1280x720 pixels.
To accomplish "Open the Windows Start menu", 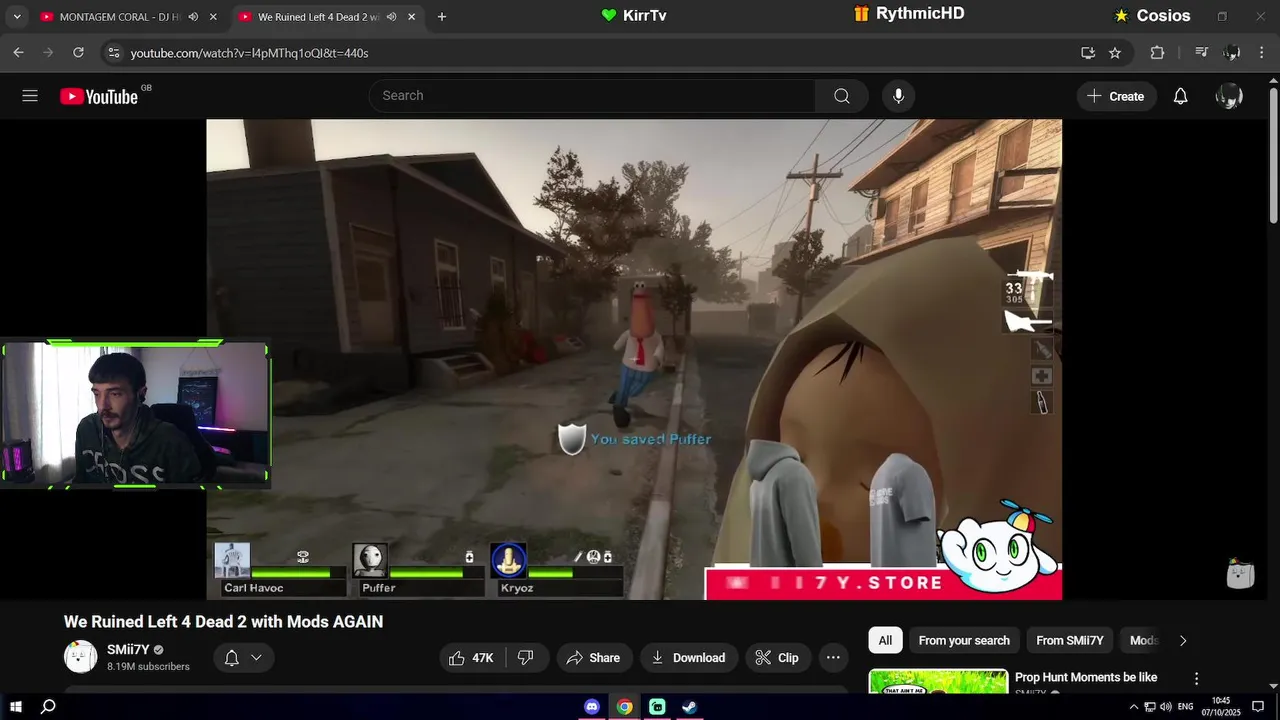I will pos(16,706).
